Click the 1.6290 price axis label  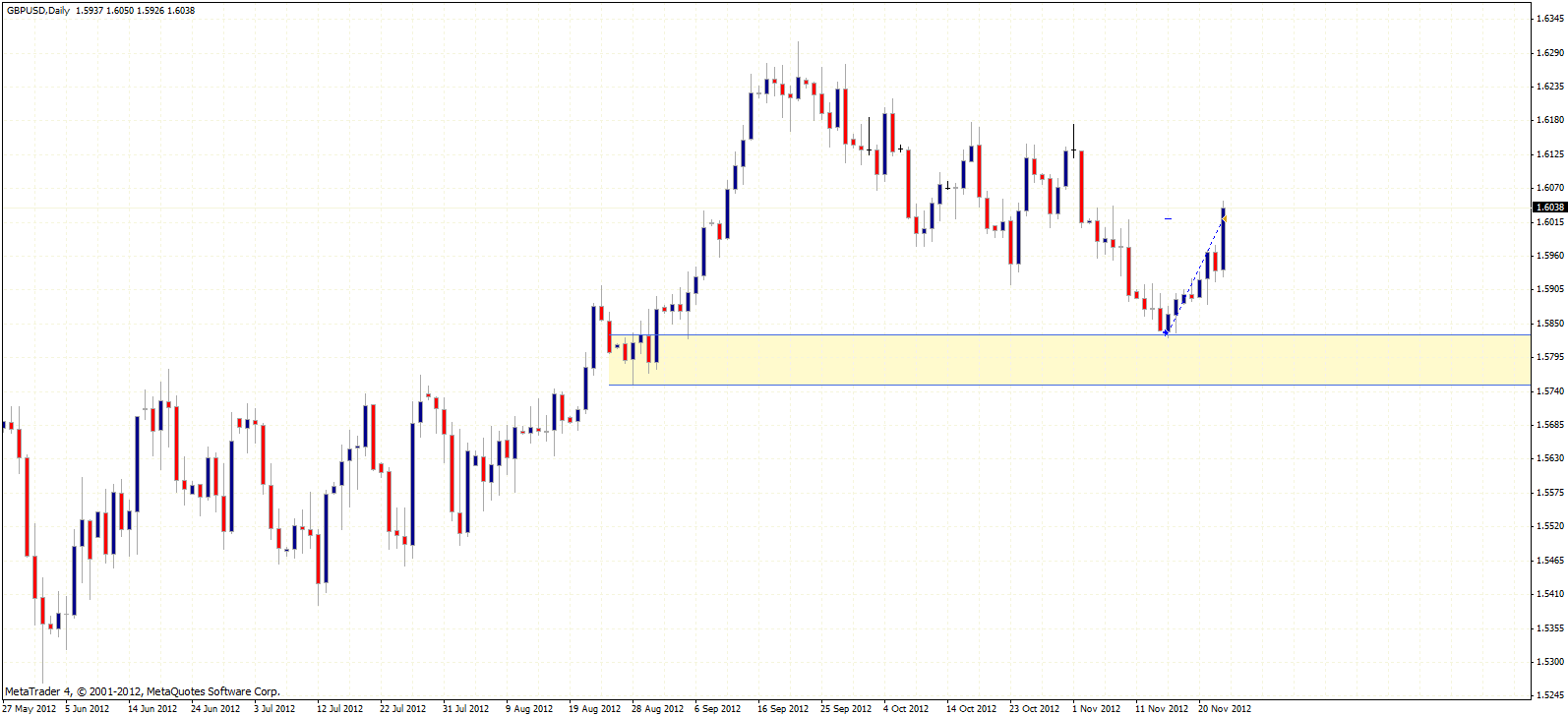click(1550, 52)
